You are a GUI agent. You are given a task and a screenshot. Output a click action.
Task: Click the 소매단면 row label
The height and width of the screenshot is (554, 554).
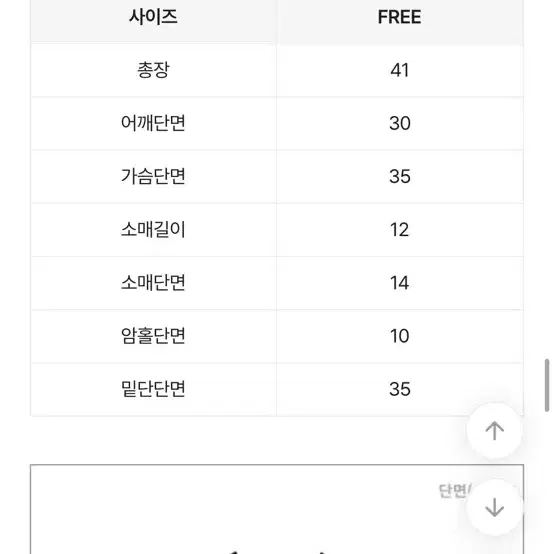pyautogui.click(x=153, y=282)
